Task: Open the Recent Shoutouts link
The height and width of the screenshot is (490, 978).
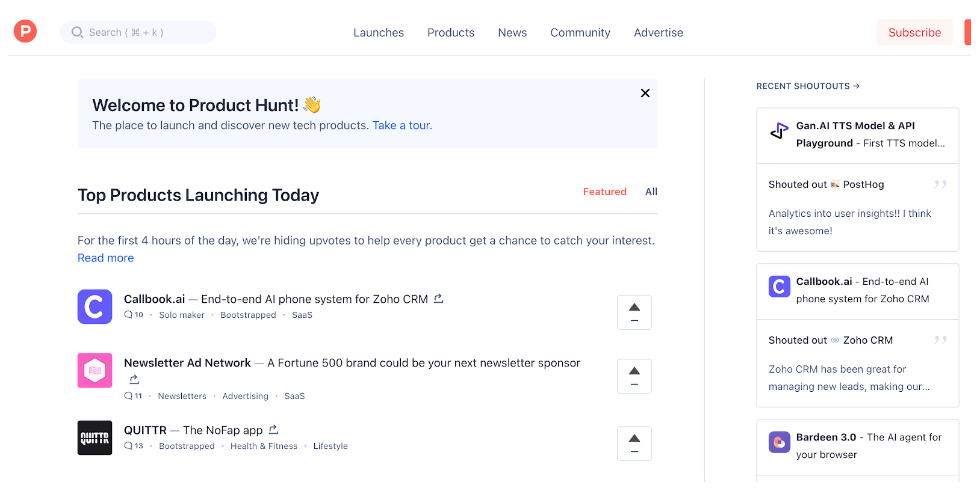Action: tap(808, 86)
